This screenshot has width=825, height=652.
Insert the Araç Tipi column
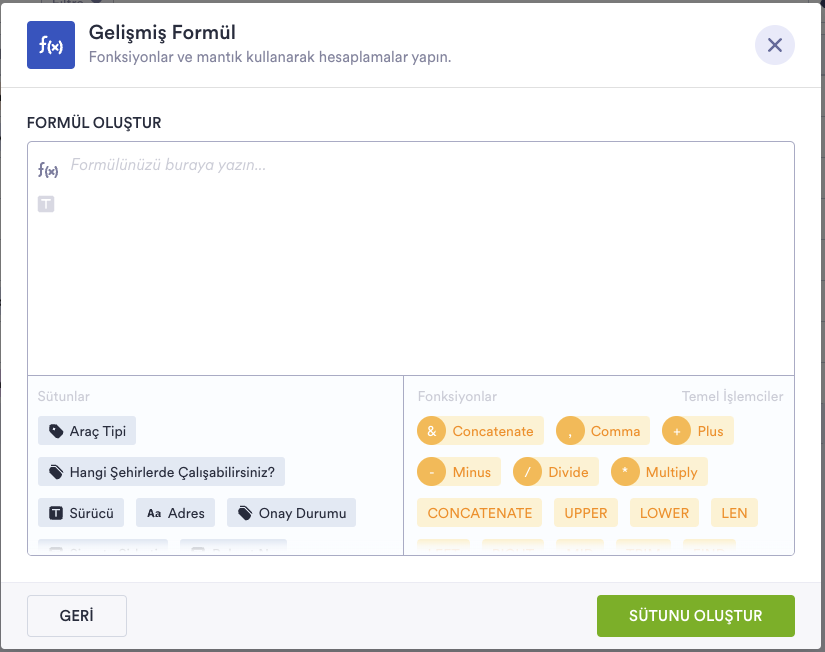pos(87,431)
